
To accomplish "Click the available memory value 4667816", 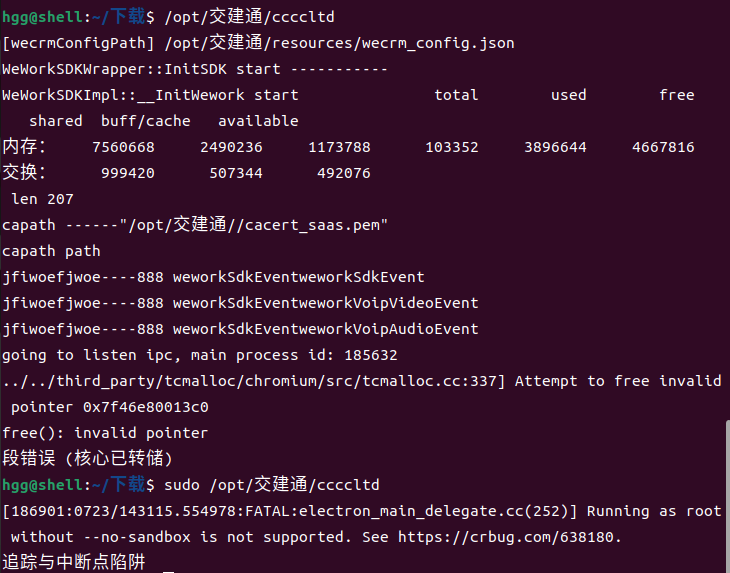I will [x=663, y=147].
